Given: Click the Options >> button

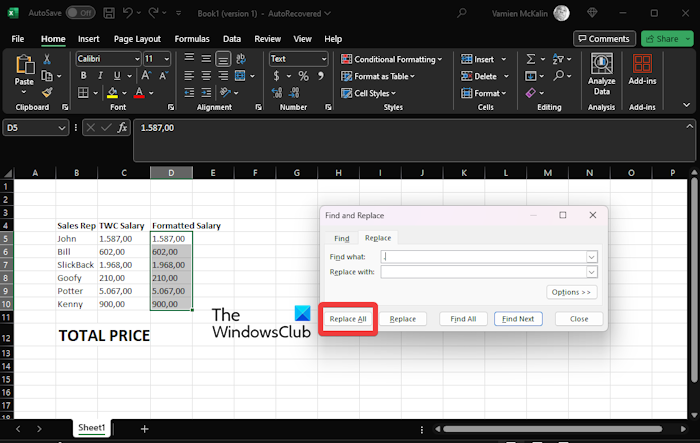Looking at the screenshot, I should pyautogui.click(x=572, y=292).
